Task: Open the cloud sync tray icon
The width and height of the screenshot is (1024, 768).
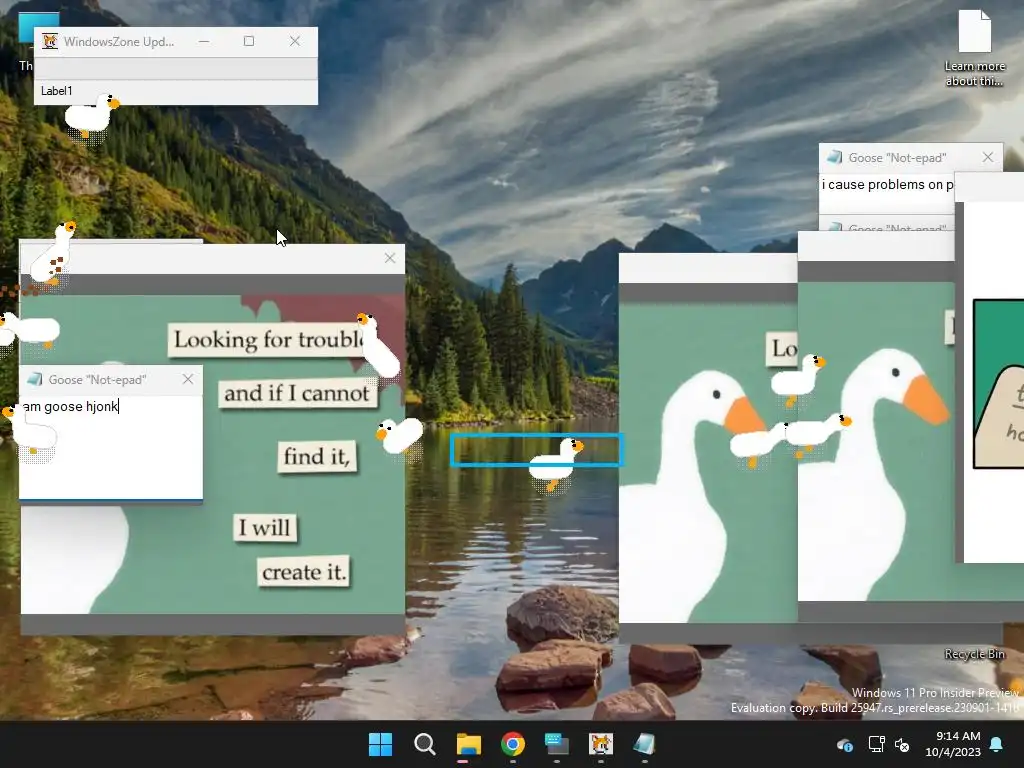Action: pos(844,744)
